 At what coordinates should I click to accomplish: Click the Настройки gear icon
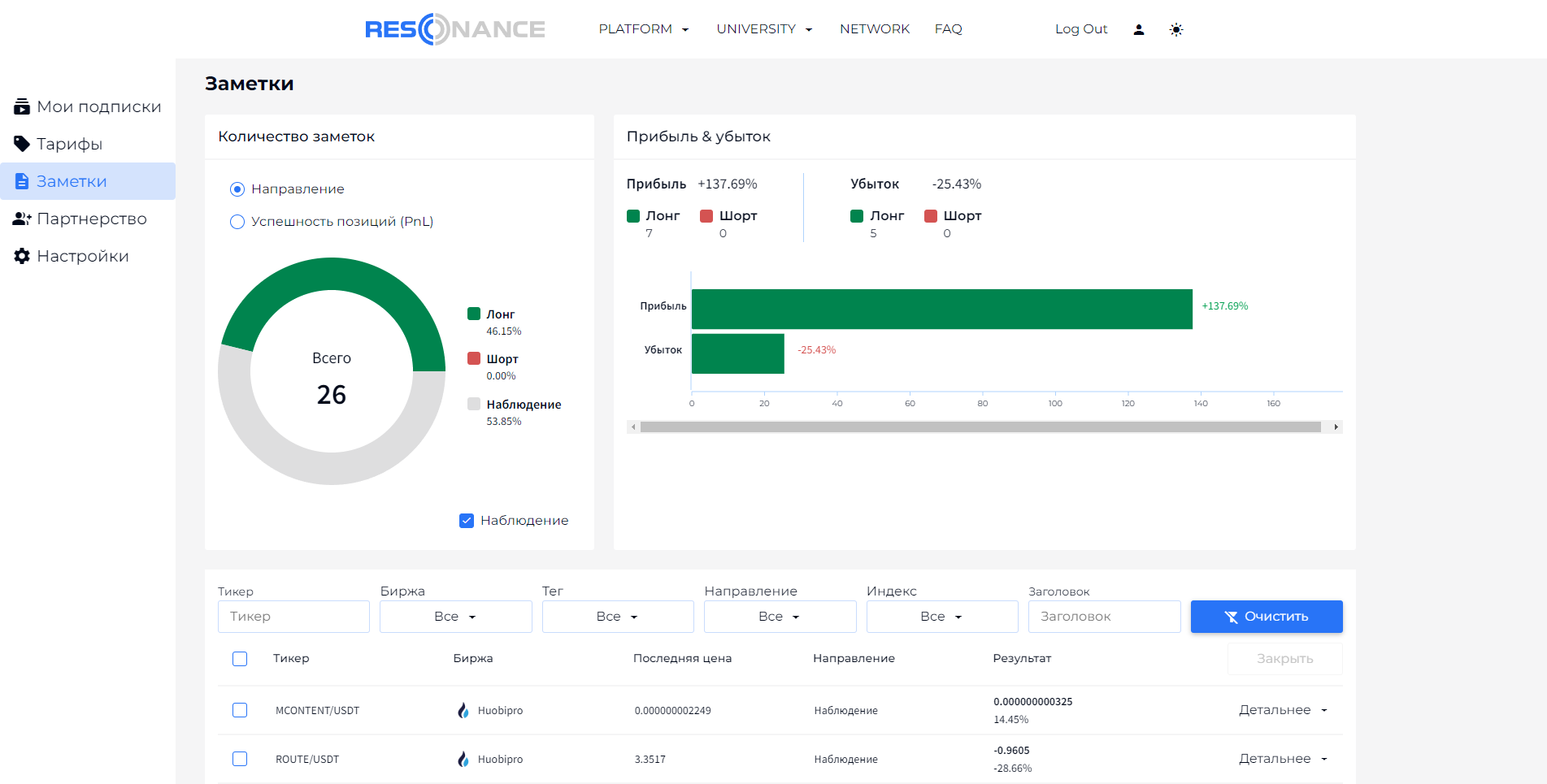[x=22, y=256]
